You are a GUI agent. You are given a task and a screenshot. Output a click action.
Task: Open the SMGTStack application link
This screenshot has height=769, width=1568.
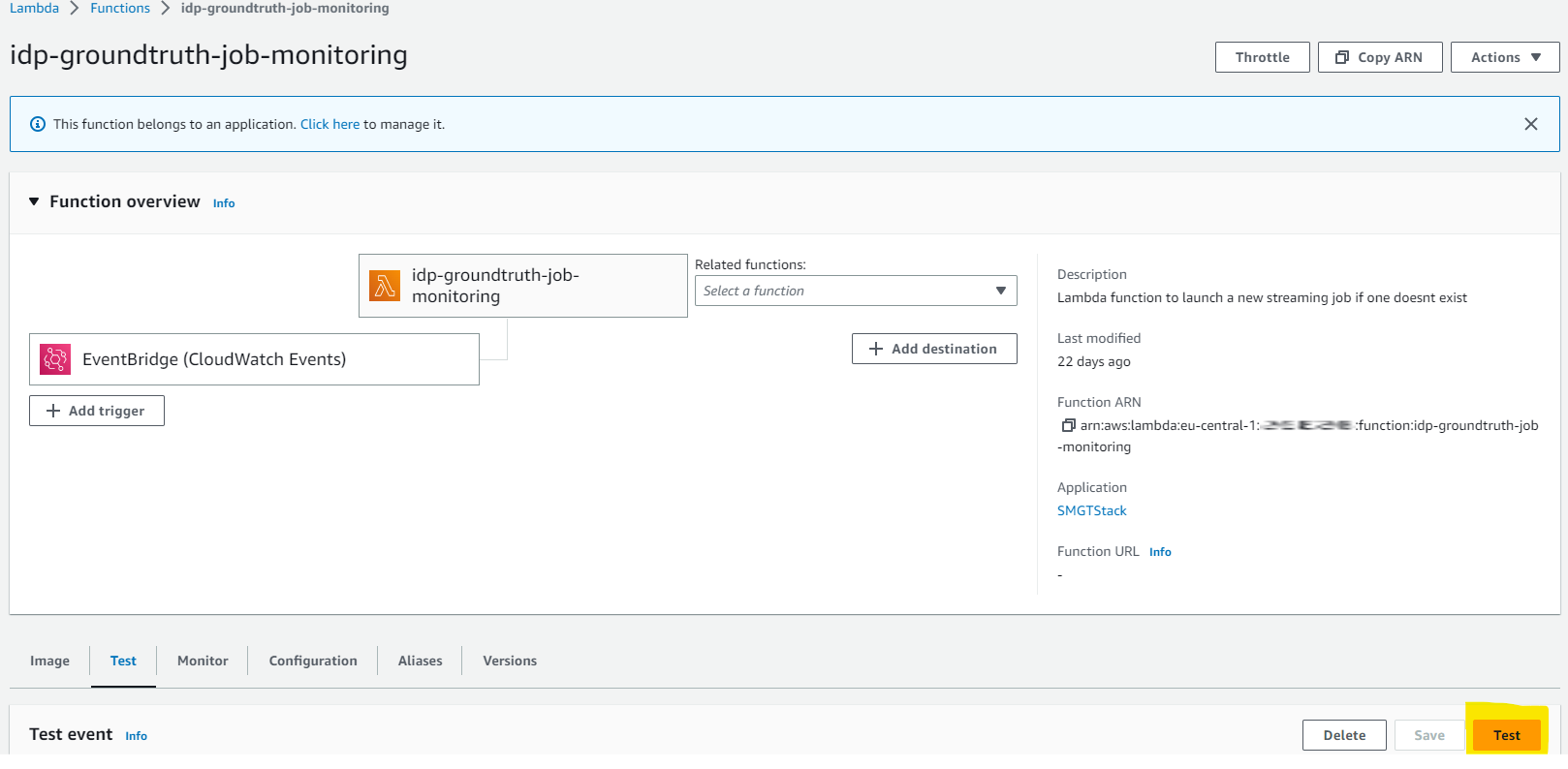pos(1092,510)
